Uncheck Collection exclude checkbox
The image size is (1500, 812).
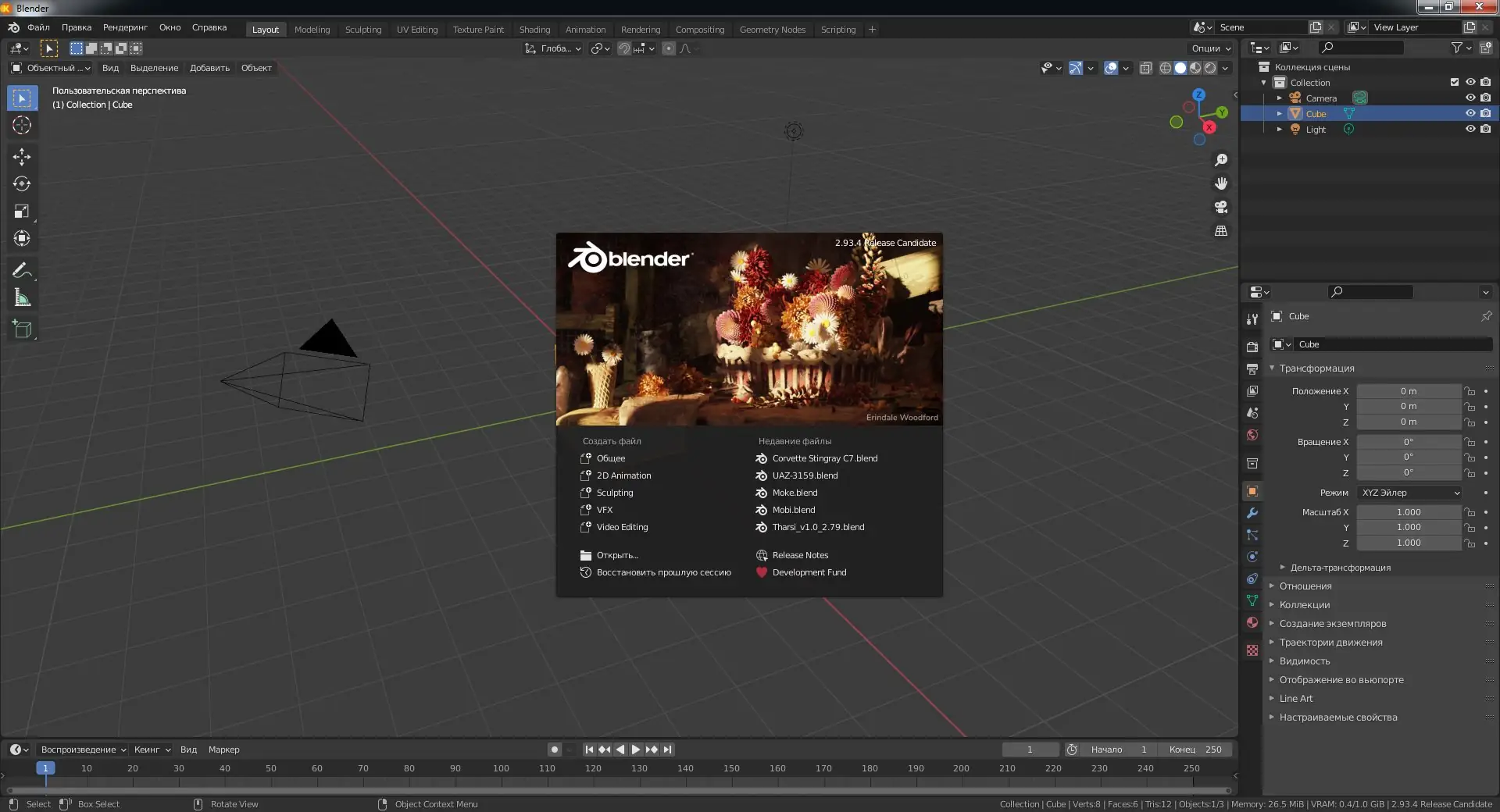[1454, 83]
